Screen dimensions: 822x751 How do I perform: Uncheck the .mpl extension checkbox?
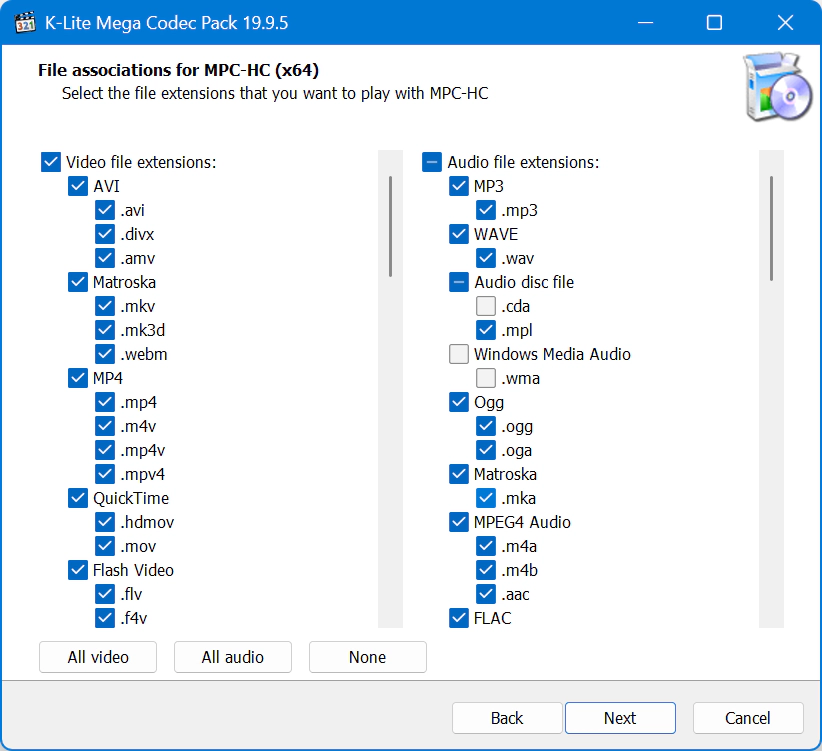coord(486,330)
